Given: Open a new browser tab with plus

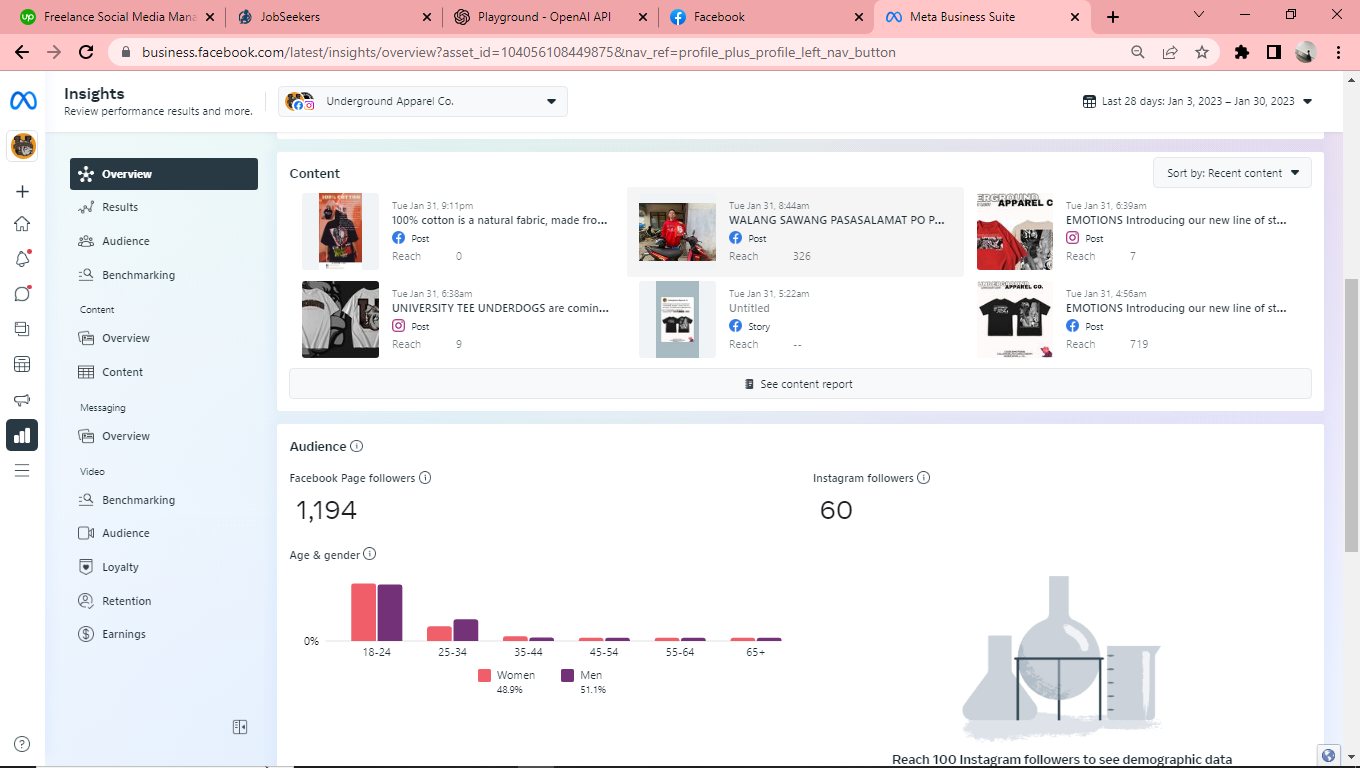Looking at the screenshot, I should click(1113, 17).
